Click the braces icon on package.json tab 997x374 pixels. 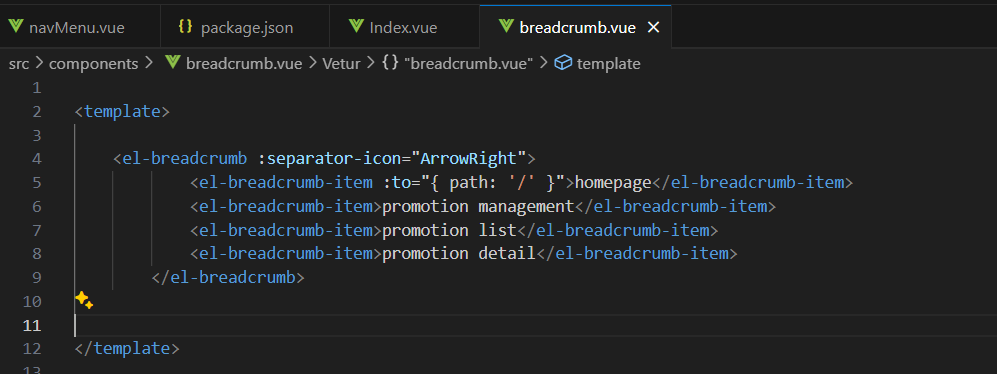point(185,27)
